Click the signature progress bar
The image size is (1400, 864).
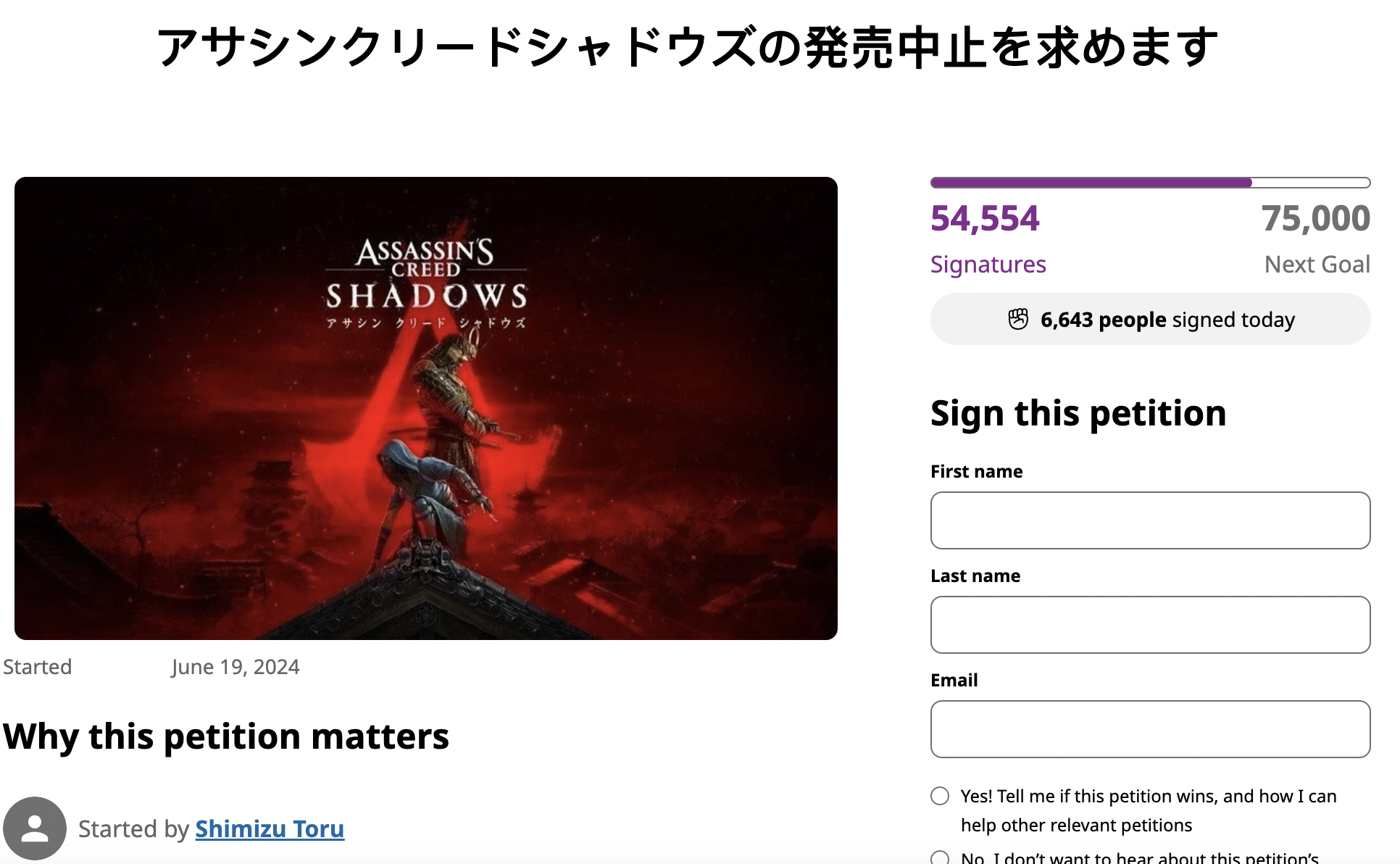1150,183
